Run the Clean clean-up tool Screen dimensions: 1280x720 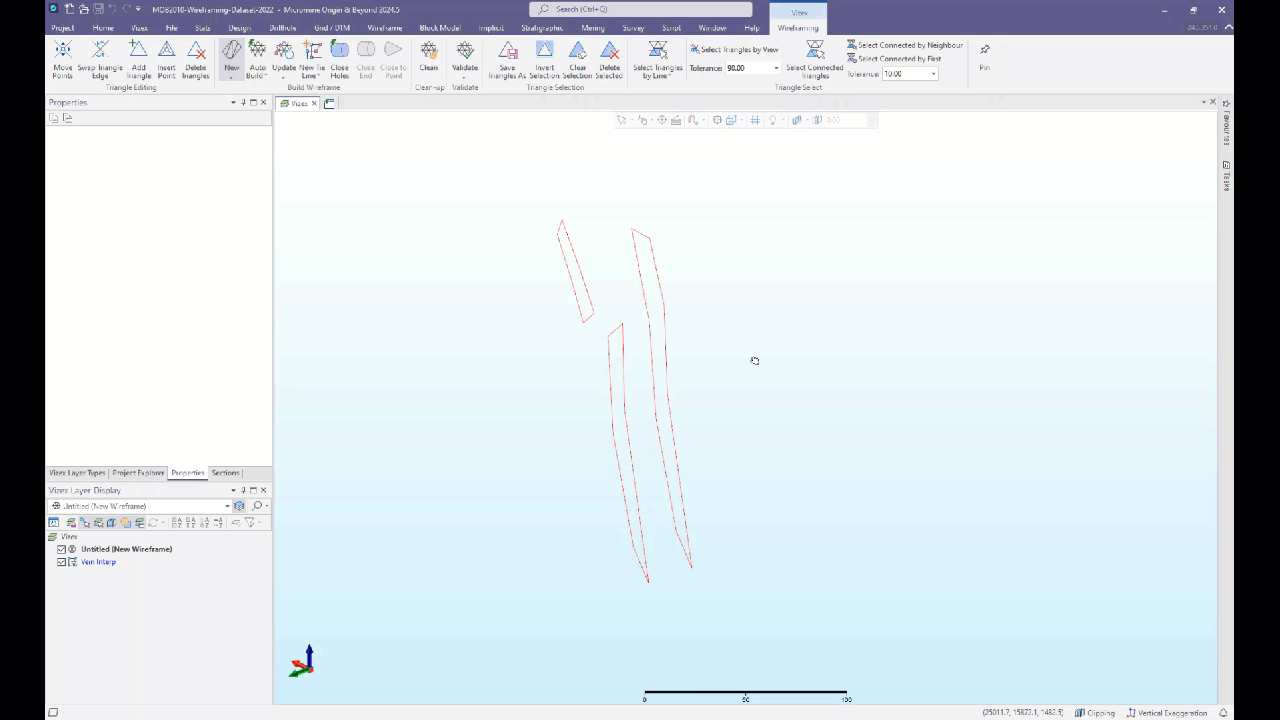click(x=428, y=60)
